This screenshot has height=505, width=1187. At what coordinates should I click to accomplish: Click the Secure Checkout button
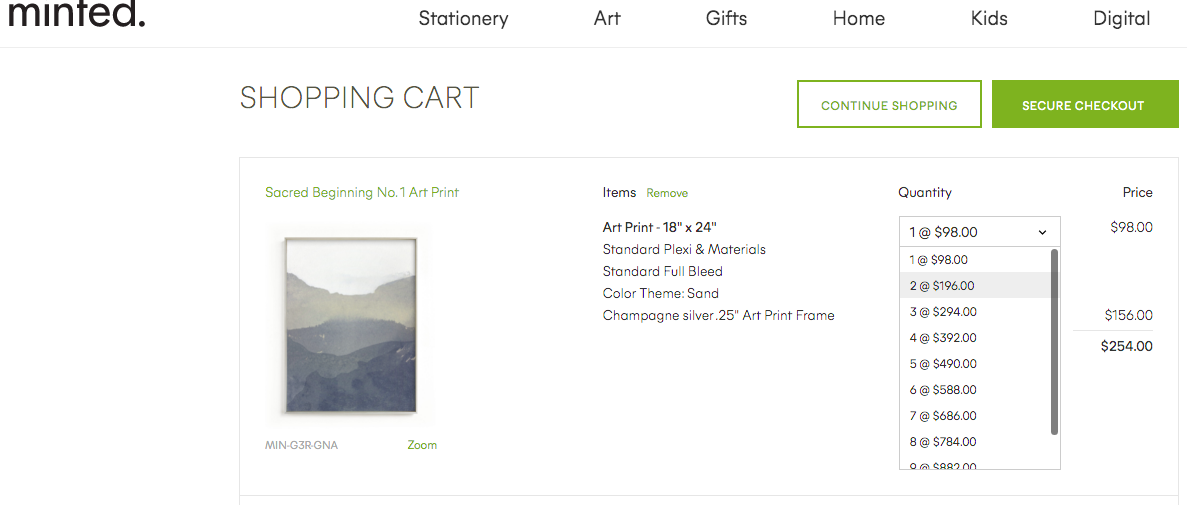pos(1083,104)
